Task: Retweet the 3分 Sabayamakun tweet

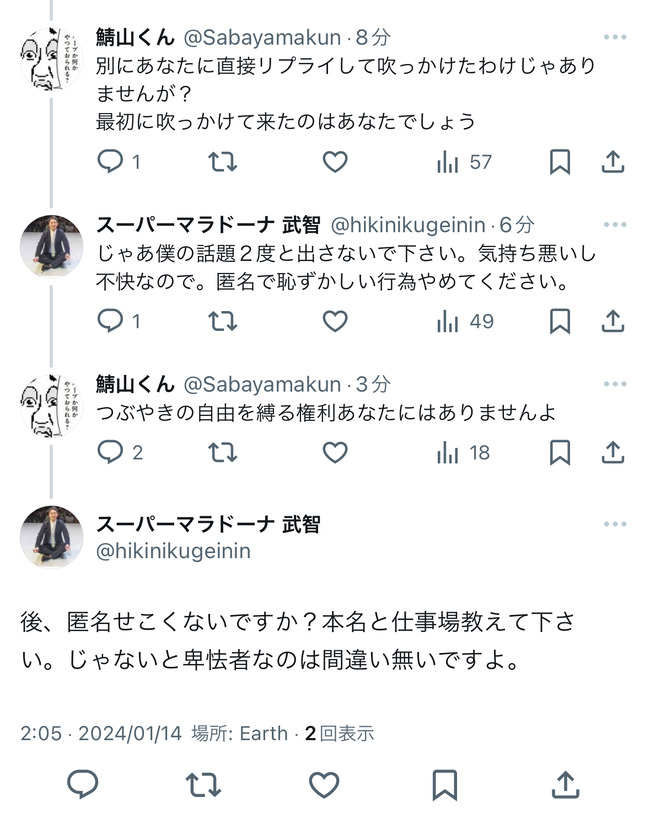Action: click(x=222, y=453)
